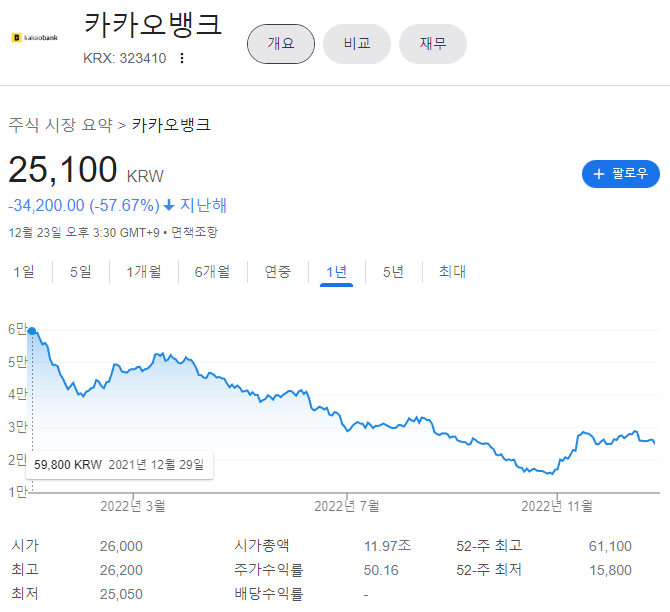Select the 5일 chart range

coord(81,272)
